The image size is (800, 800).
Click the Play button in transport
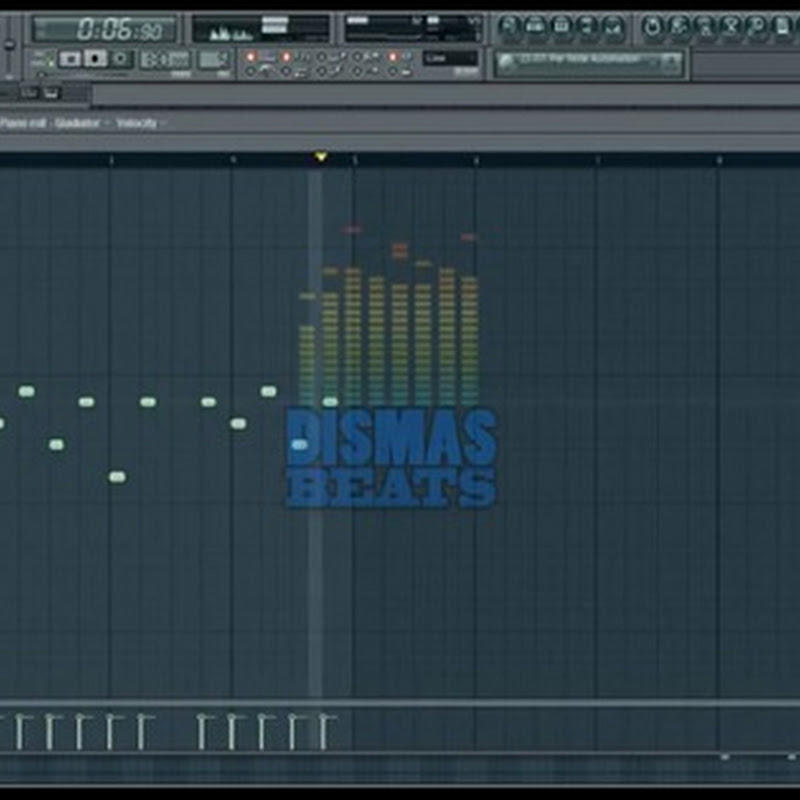70,59
